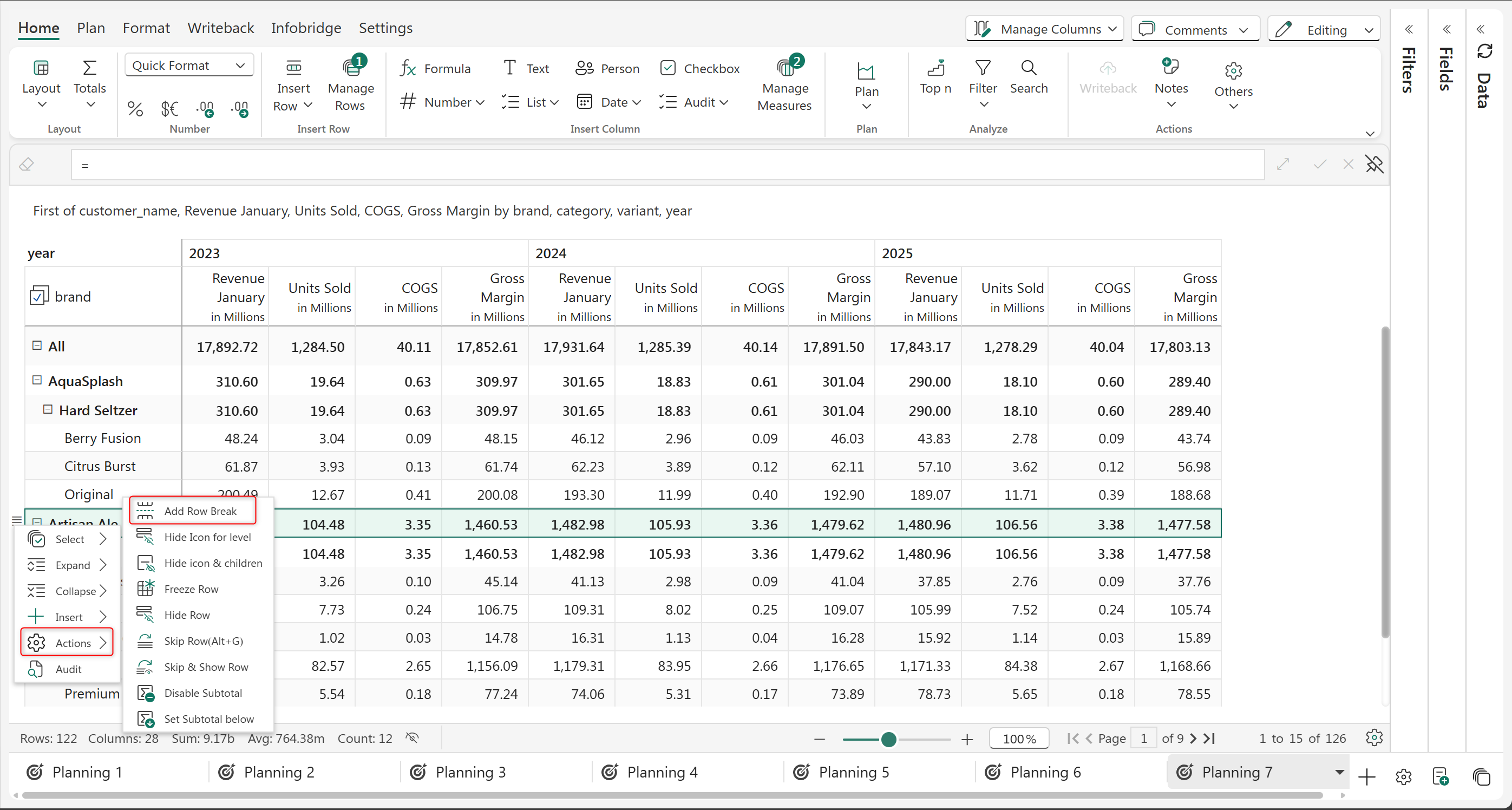This screenshot has width=1512, height=810.
Task: Toggle hidden items eye icon in status bar
Action: point(412,738)
